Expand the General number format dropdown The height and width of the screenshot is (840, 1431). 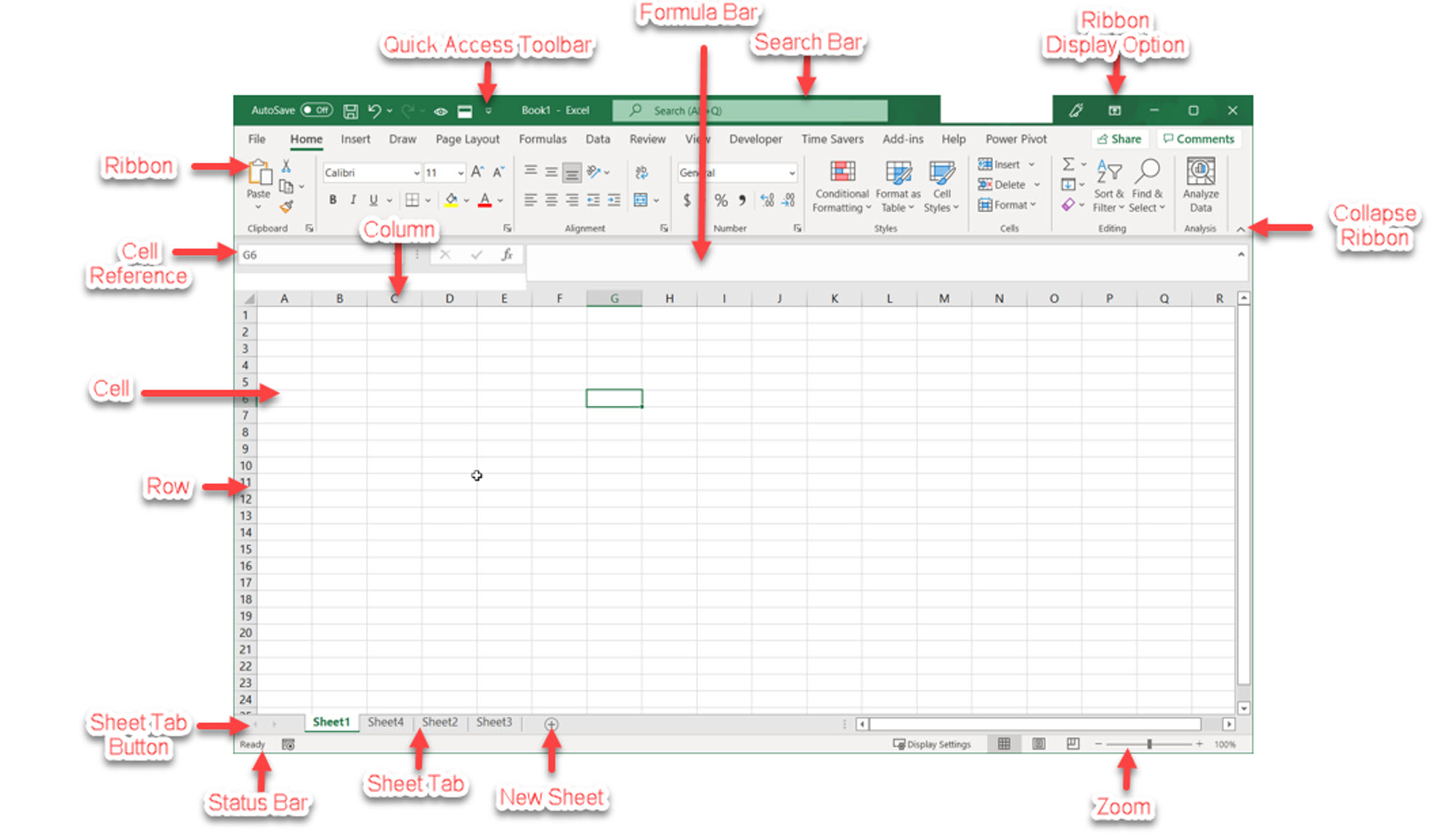[x=792, y=173]
